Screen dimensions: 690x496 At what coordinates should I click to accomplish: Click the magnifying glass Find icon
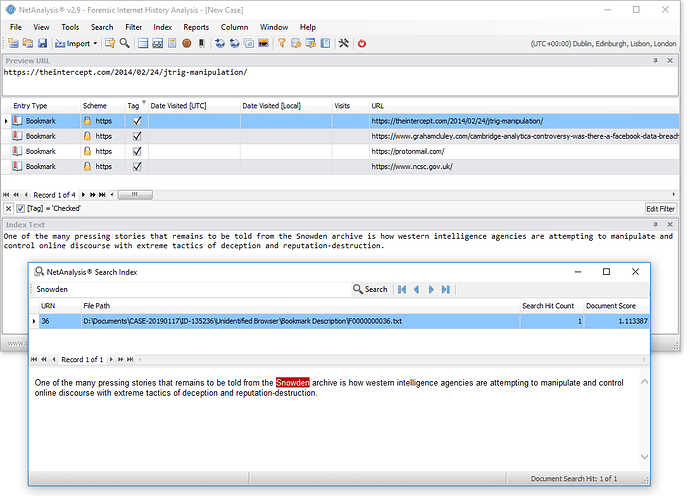click(125, 43)
